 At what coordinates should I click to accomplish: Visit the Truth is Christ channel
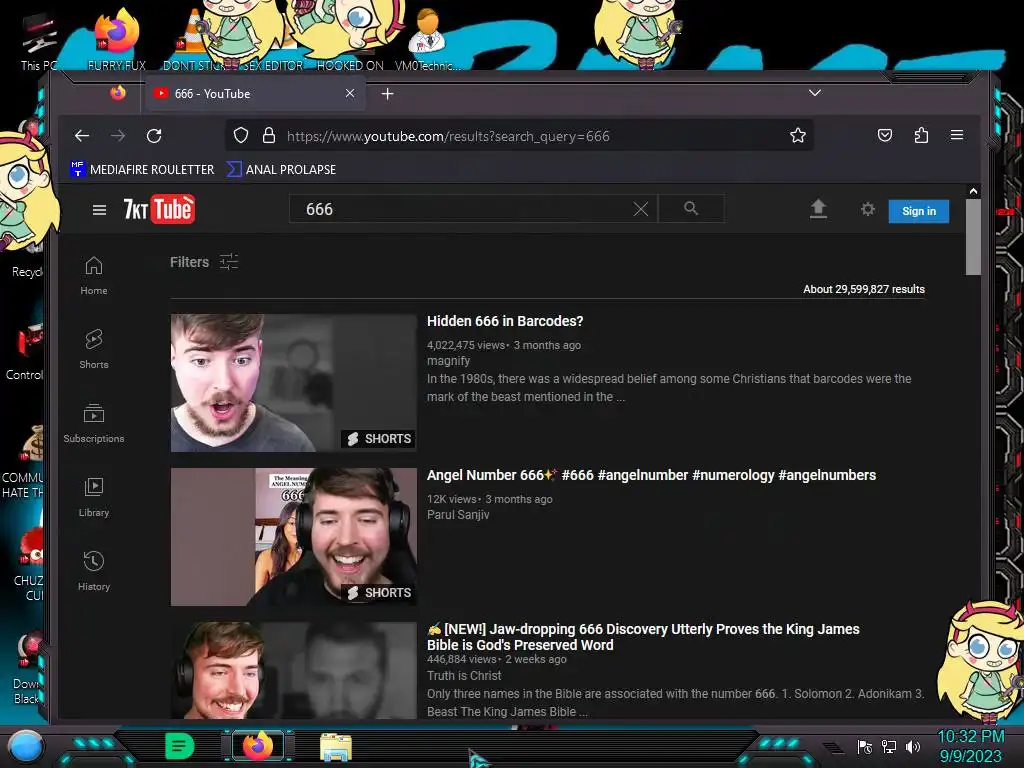click(464, 676)
